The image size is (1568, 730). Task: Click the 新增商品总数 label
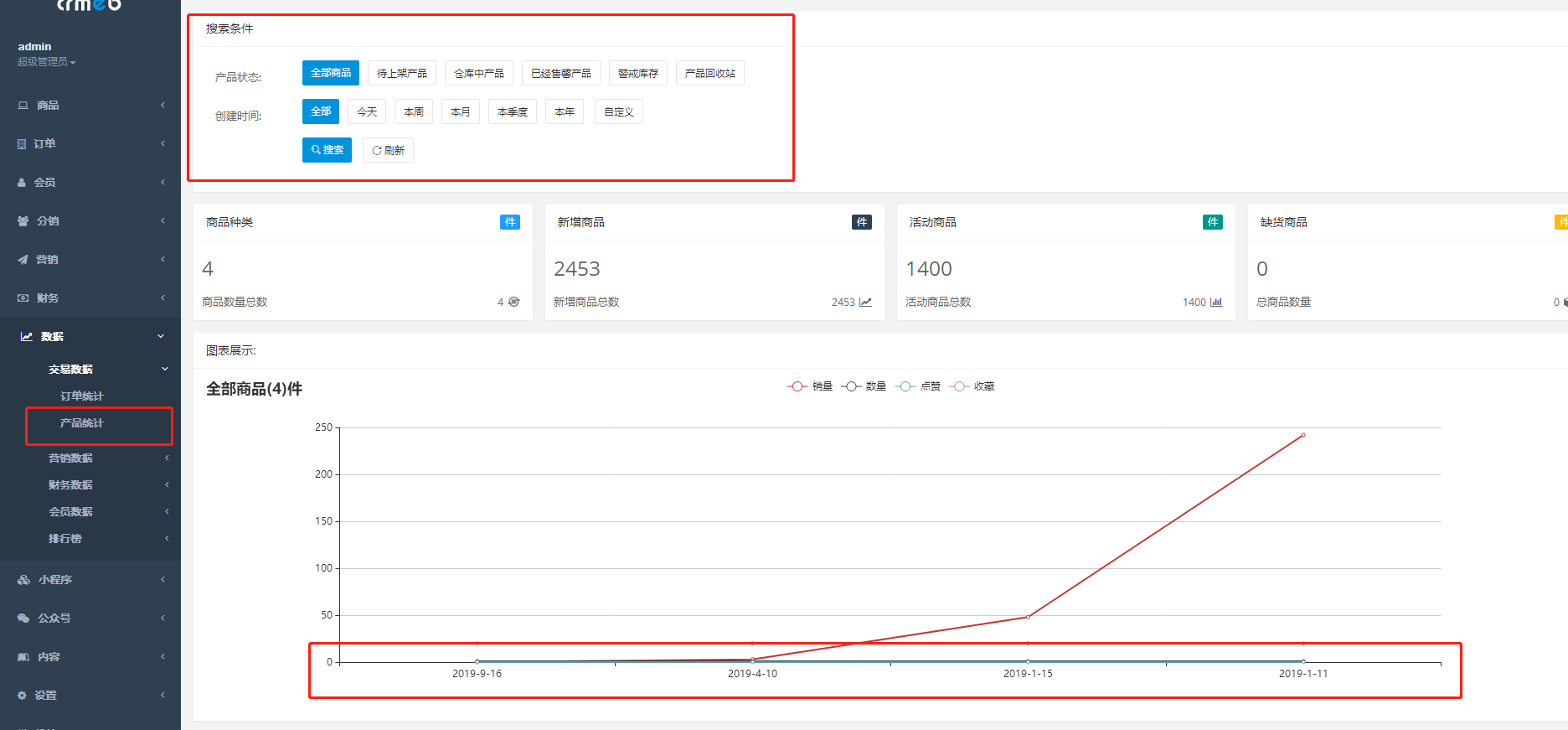(586, 302)
